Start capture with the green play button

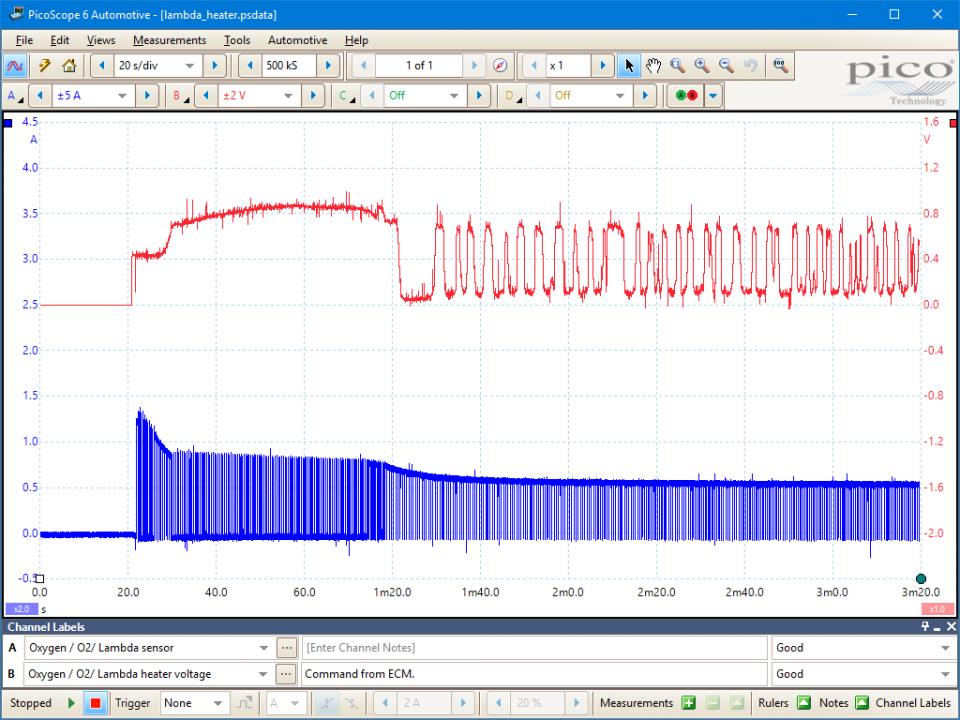[71, 703]
